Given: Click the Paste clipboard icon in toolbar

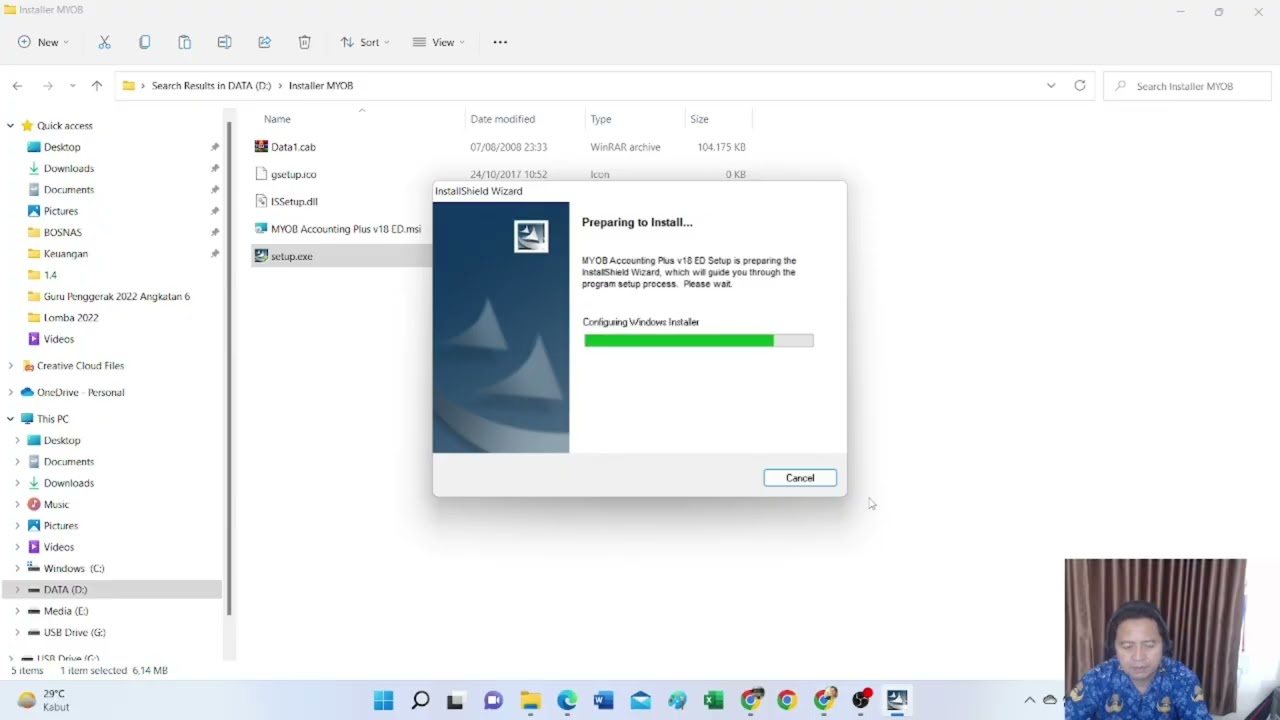Looking at the screenshot, I should point(184,42).
